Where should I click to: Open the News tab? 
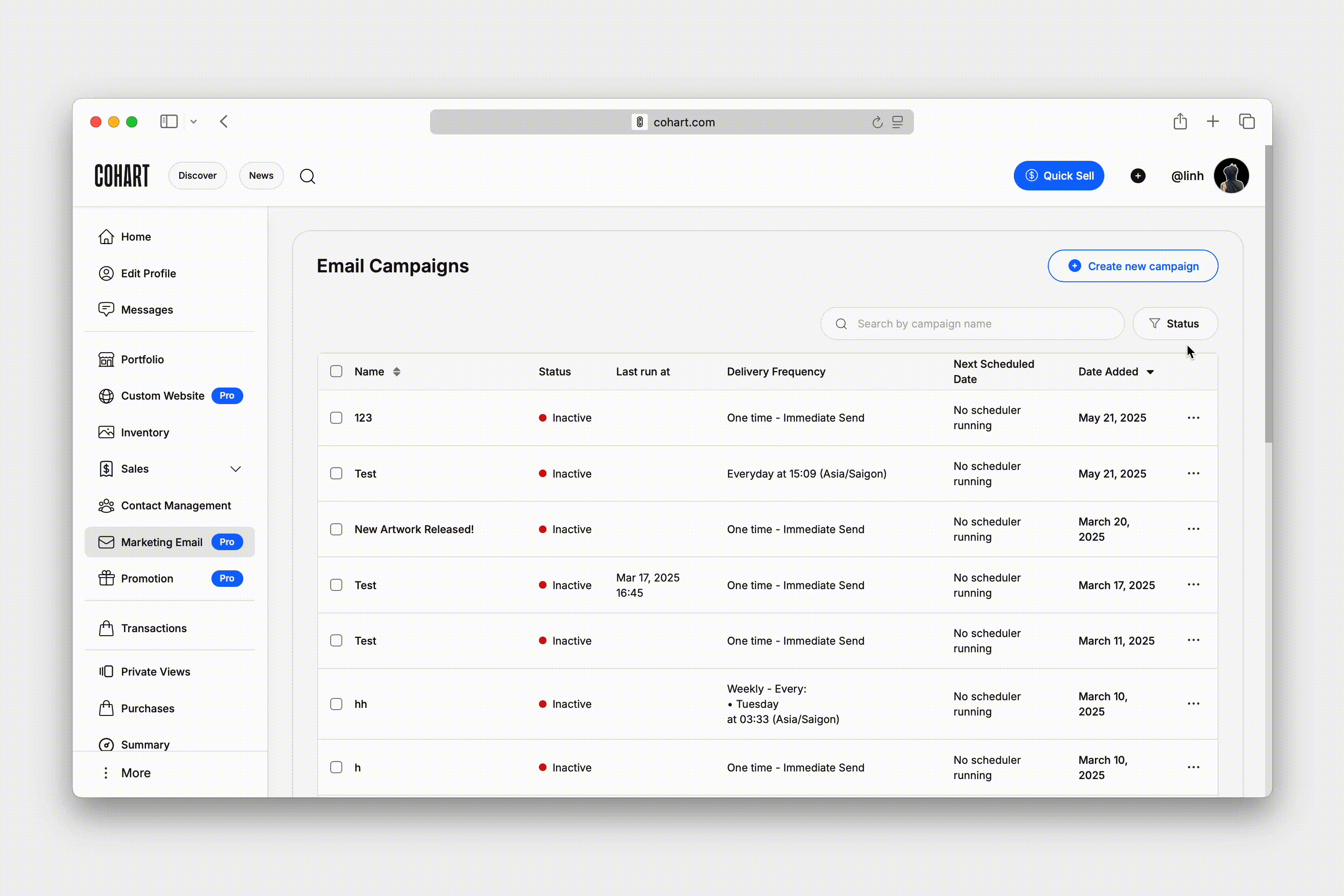(261, 176)
